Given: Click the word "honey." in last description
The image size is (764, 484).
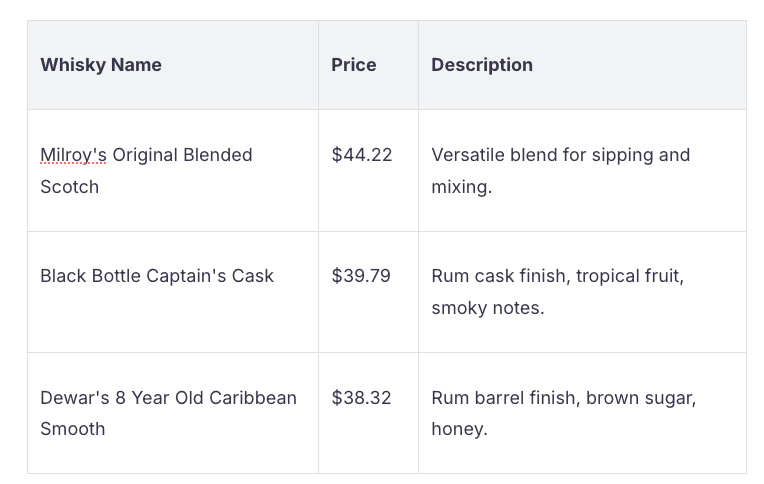Looking at the screenshot, I should (460, 429).
